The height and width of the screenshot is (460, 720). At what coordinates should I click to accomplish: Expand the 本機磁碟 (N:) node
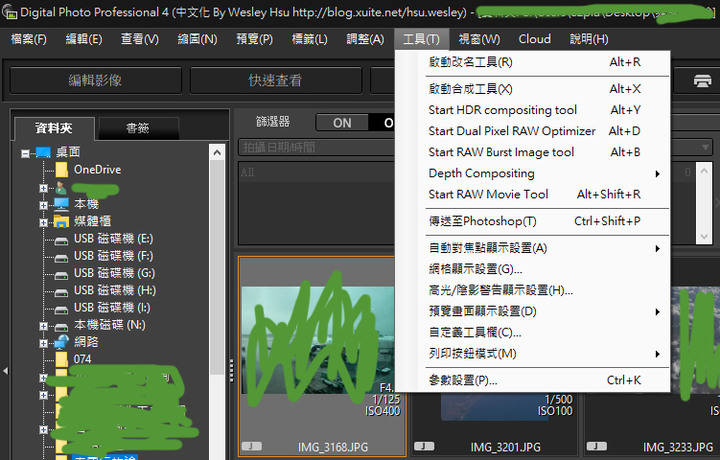pyautogui.click(x=44, y=326)
